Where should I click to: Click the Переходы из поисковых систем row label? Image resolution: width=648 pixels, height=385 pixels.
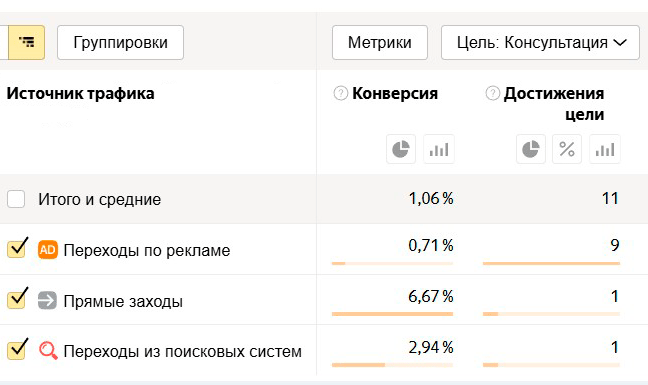[x=182, y=352]
